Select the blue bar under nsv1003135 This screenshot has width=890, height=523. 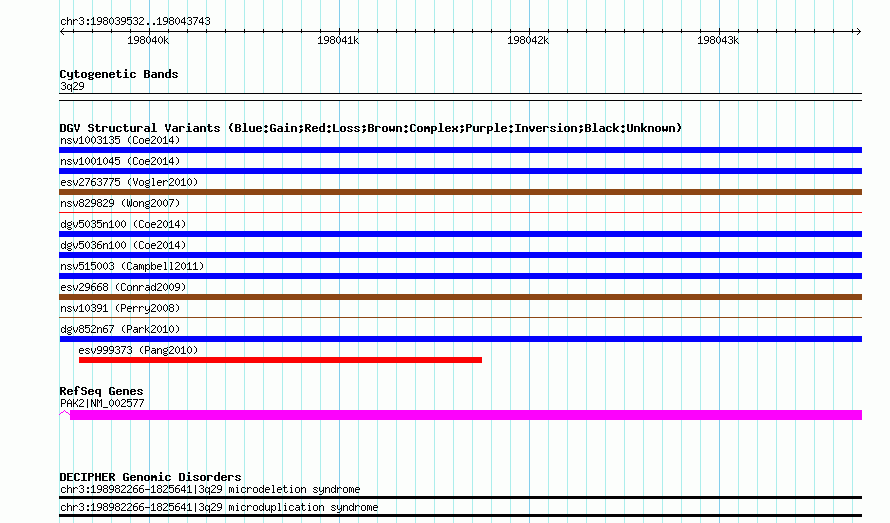tap(460, 150)
